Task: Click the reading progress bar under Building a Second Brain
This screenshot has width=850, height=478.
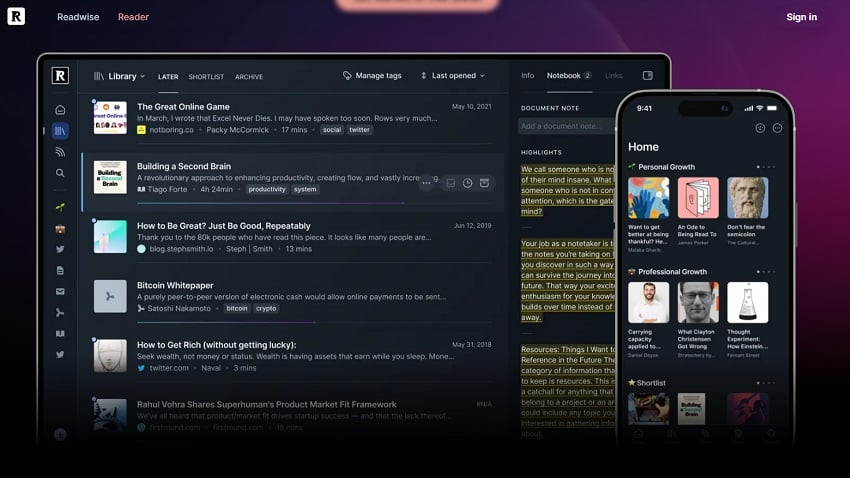Action: [x=314, y=203]
